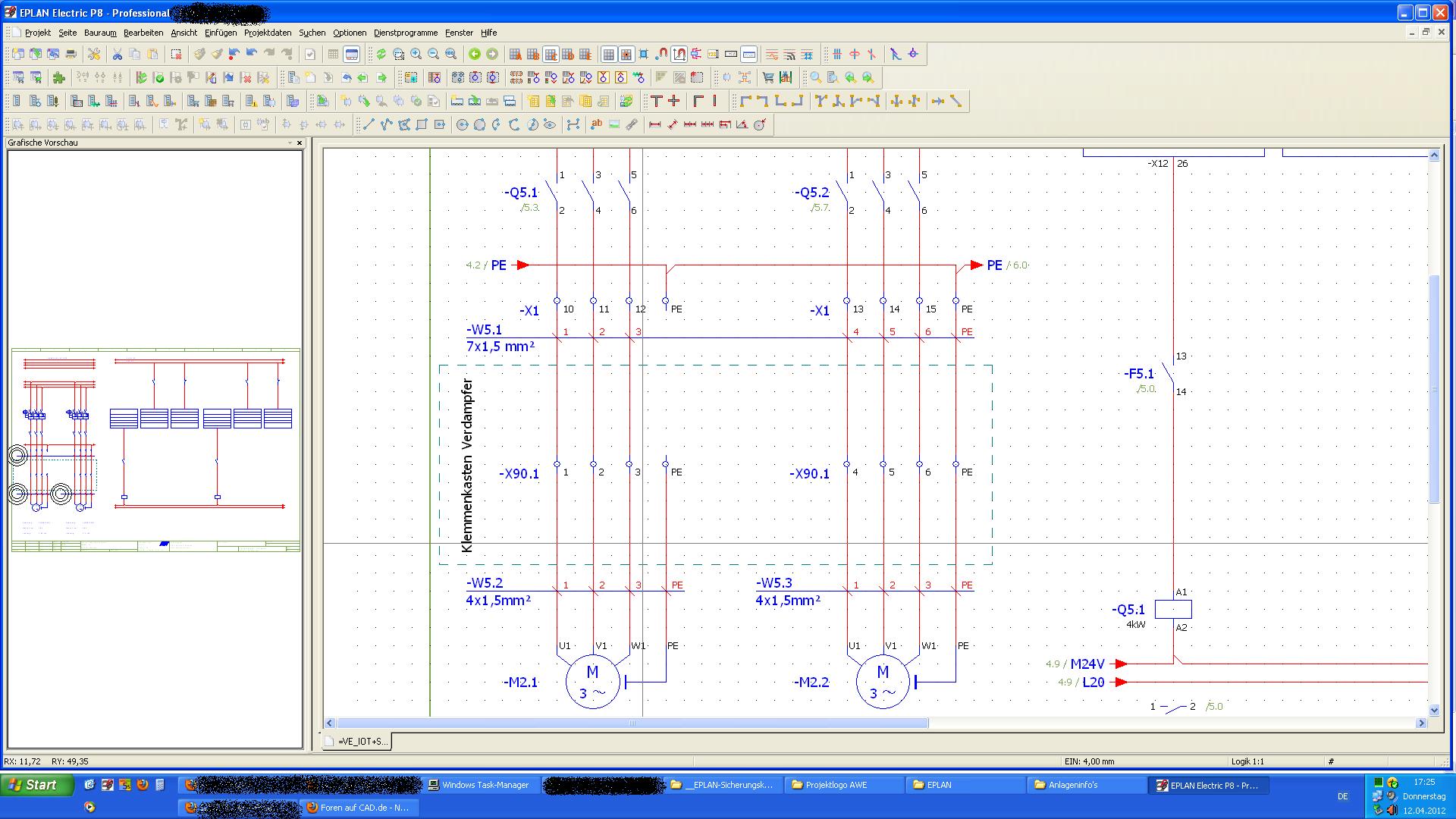Viewport: 1456px width, 819px height.
Task: Click the Paste clipboard icon
Action: (153, 54)
